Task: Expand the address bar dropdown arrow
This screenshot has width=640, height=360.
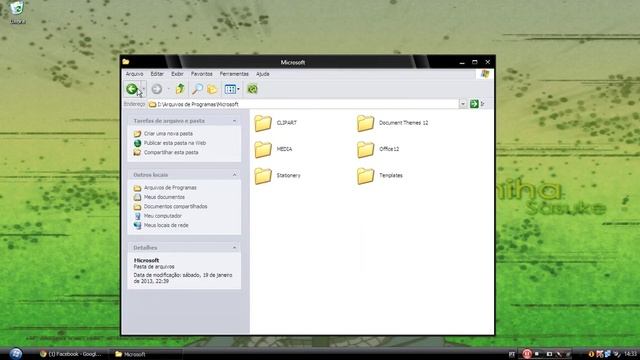Action: (x=462, y=104)
